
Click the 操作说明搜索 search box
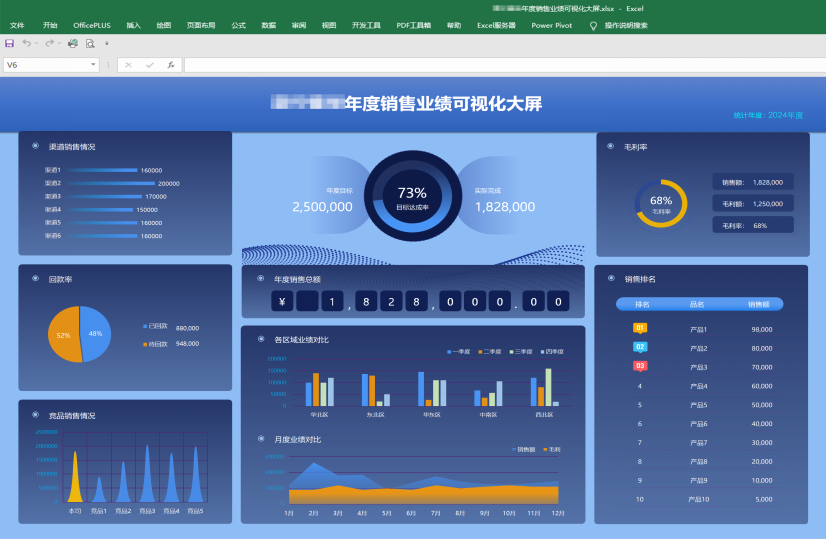[626, 25]
